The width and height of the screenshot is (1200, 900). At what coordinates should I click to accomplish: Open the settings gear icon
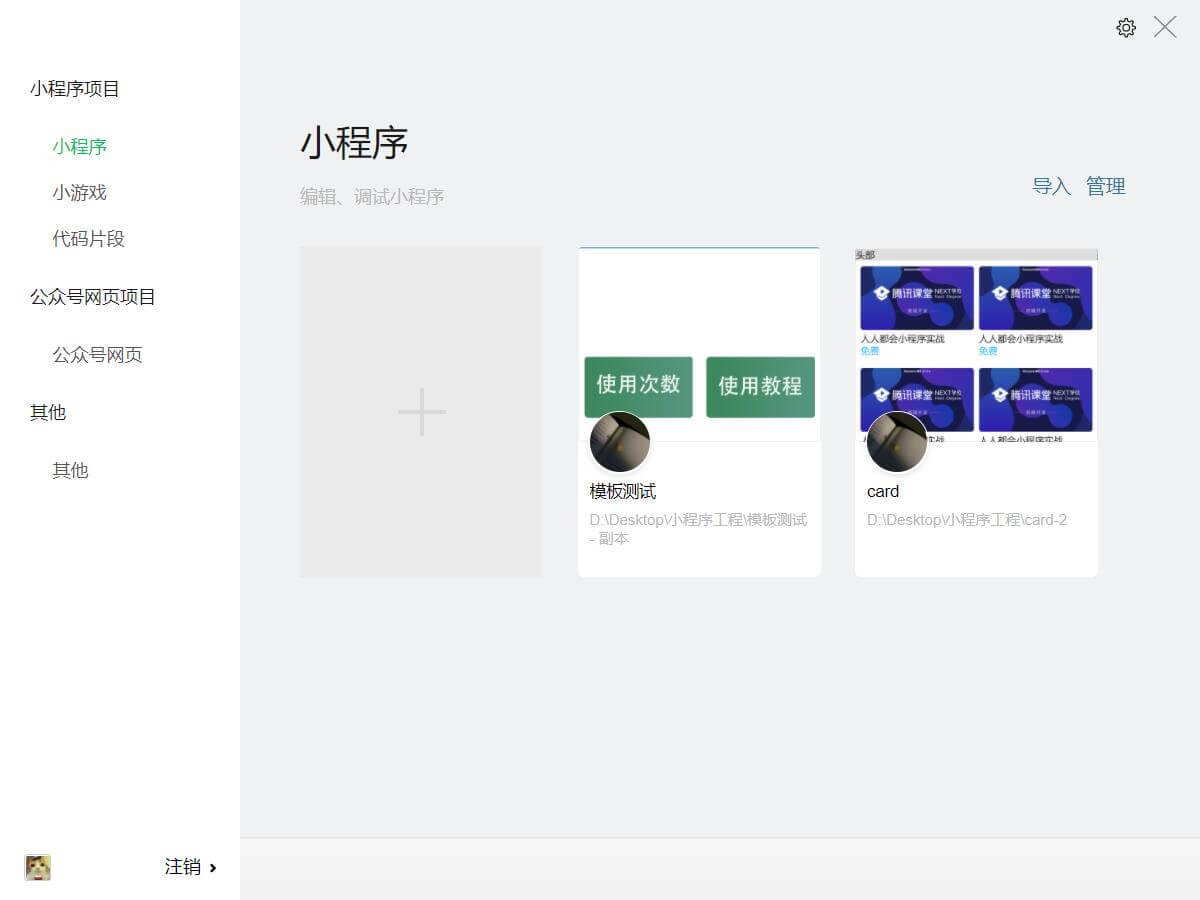pyautogui.click(x=1126, y=28)
